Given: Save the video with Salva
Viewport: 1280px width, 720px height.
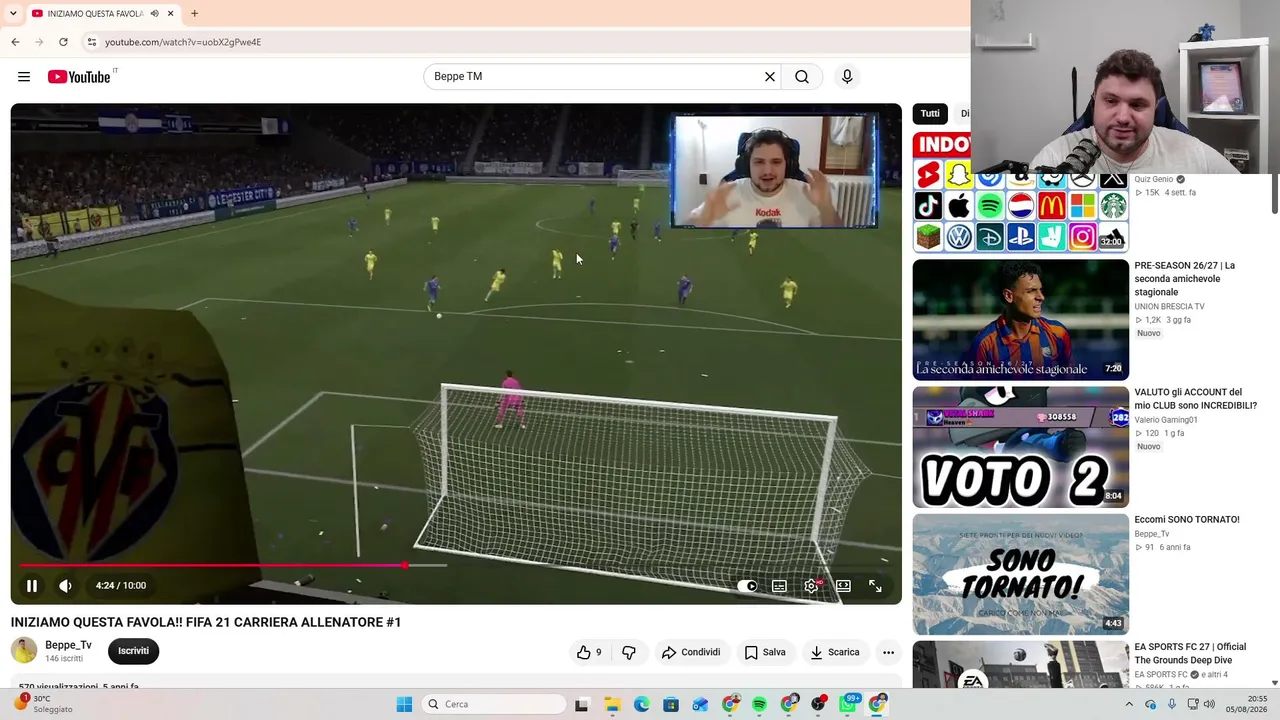Looking at the screenshot, I should point(765,652).
